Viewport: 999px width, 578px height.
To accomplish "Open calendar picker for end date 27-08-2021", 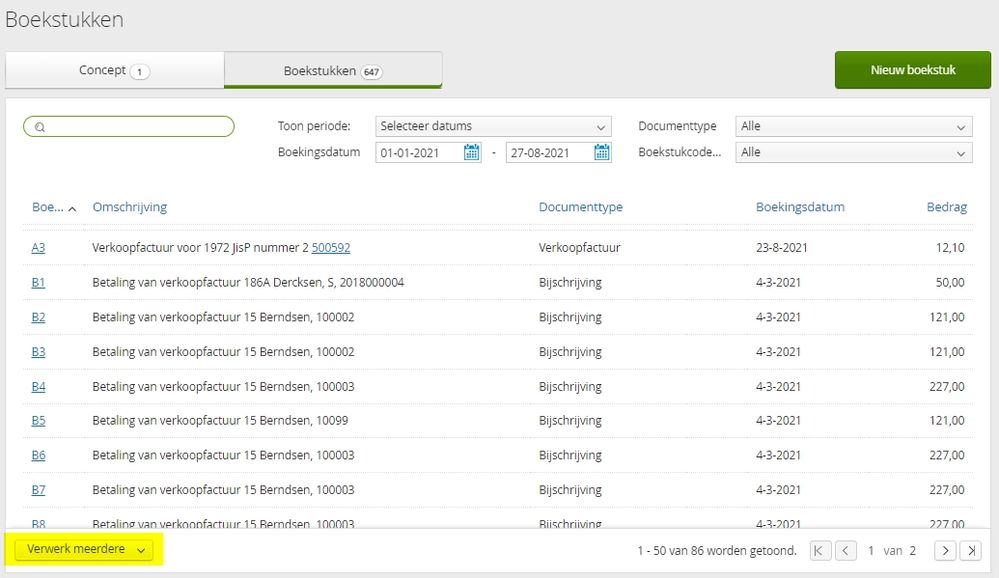I will (x=601, y=153).
